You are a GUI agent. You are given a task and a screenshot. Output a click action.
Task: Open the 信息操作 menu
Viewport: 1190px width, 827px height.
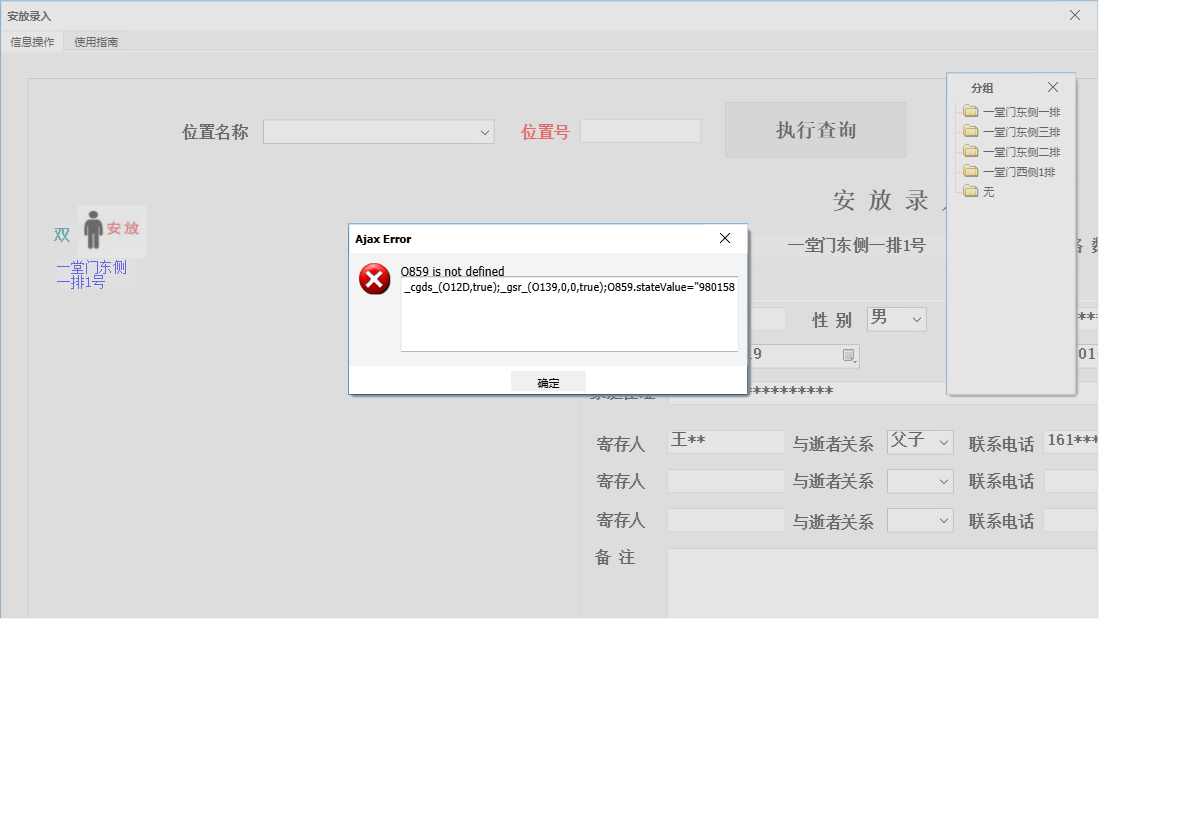(32, 42)
